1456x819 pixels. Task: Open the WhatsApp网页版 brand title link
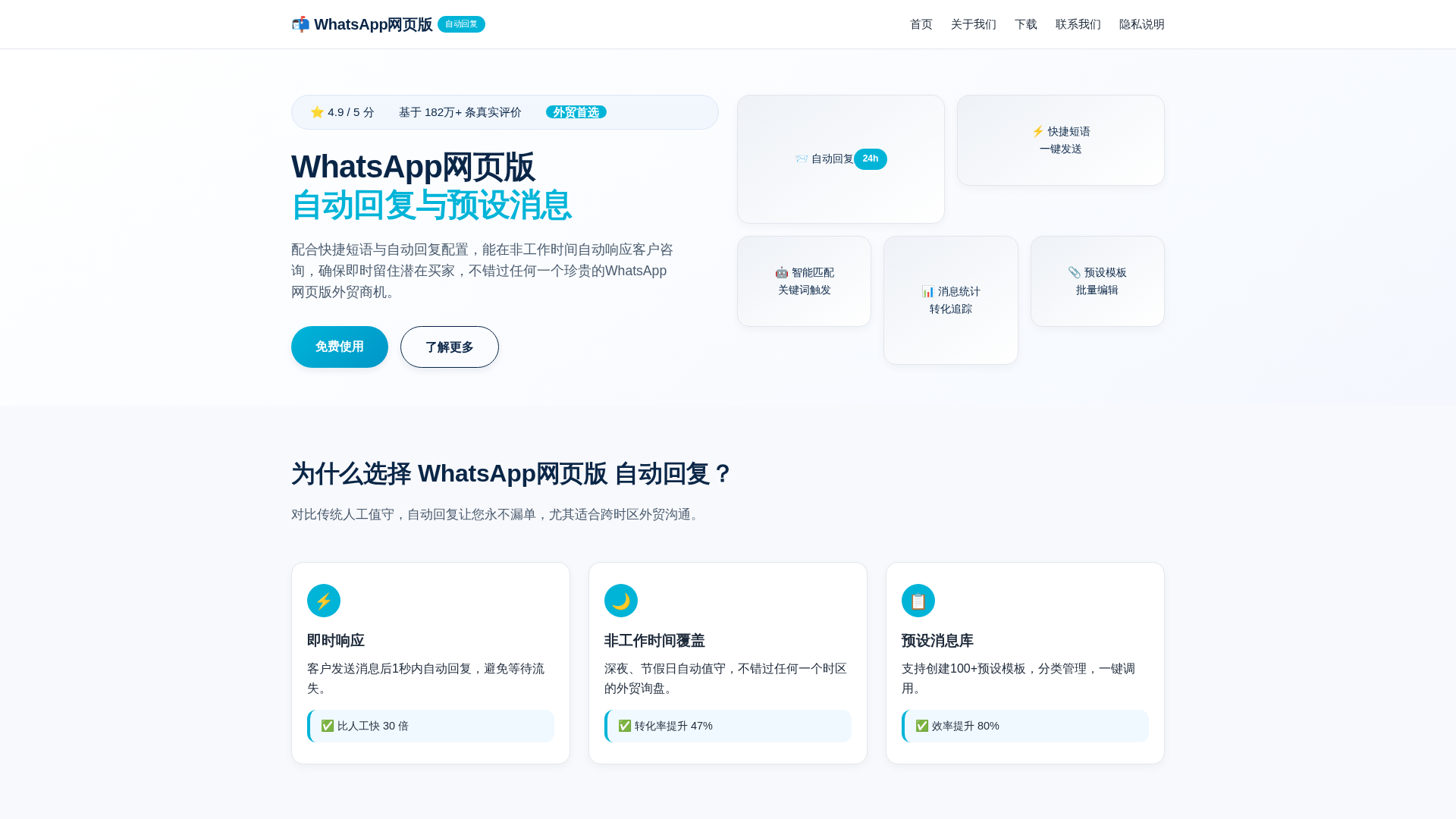tap(373, 24)
